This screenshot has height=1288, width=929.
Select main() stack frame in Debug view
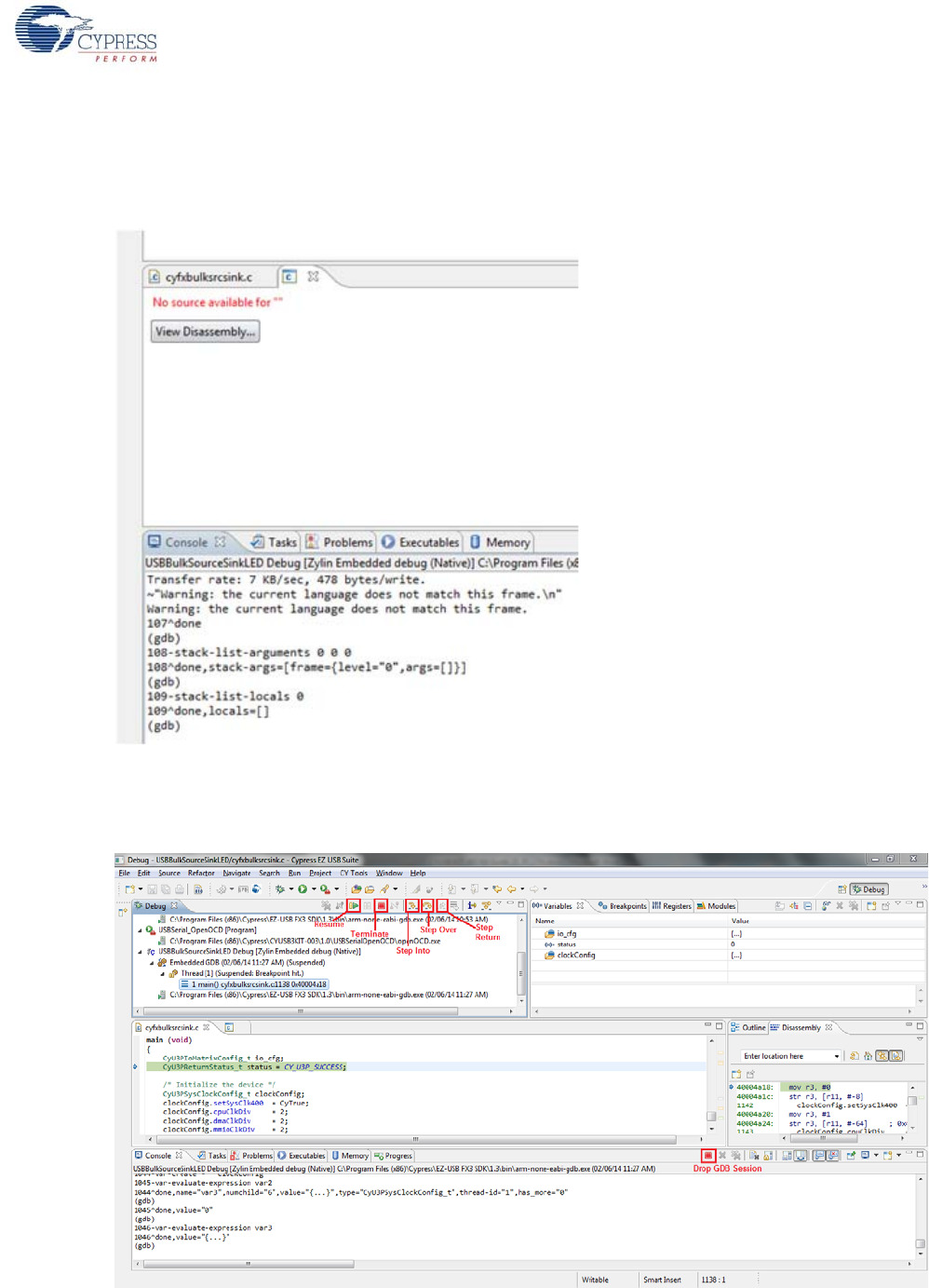[253, 984]
